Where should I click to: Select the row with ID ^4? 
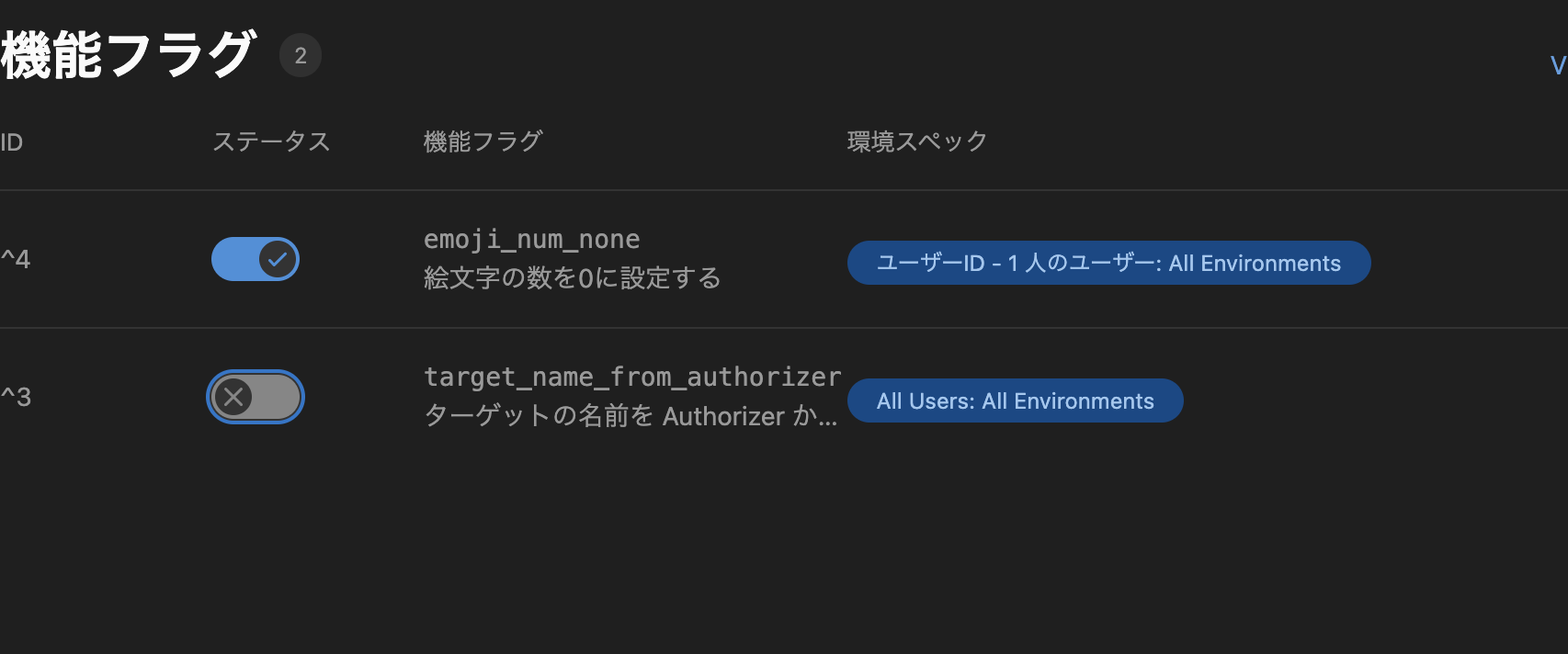pos(16,259)
